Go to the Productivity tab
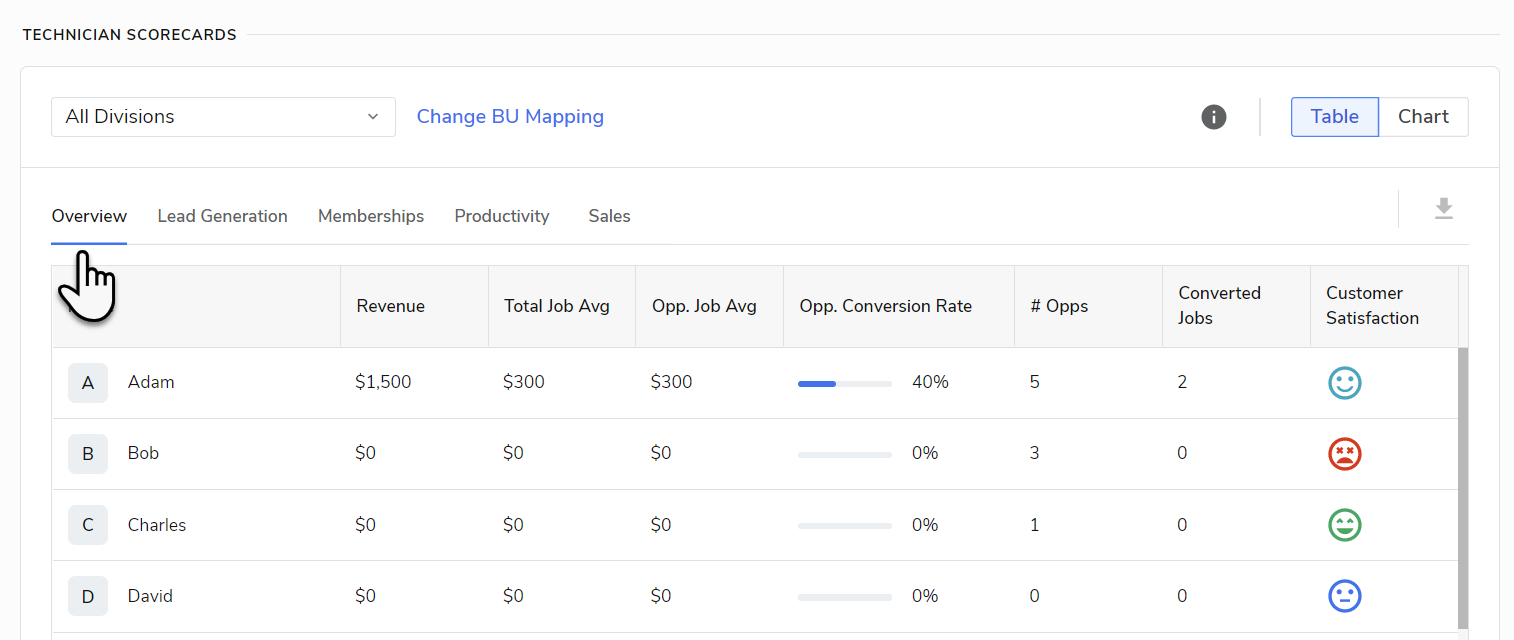The height and width of the screenshot is (640, 1514). click(x=502, y=216)
